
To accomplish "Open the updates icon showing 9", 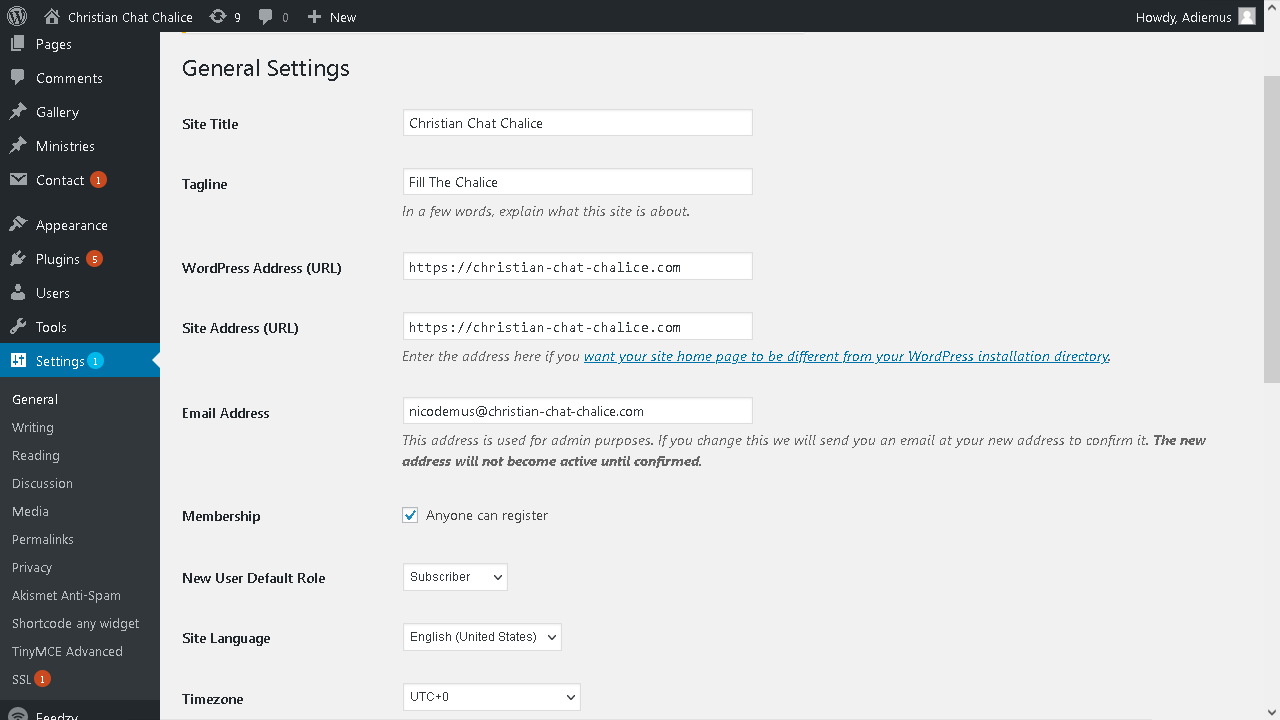I will coord(218,17).
